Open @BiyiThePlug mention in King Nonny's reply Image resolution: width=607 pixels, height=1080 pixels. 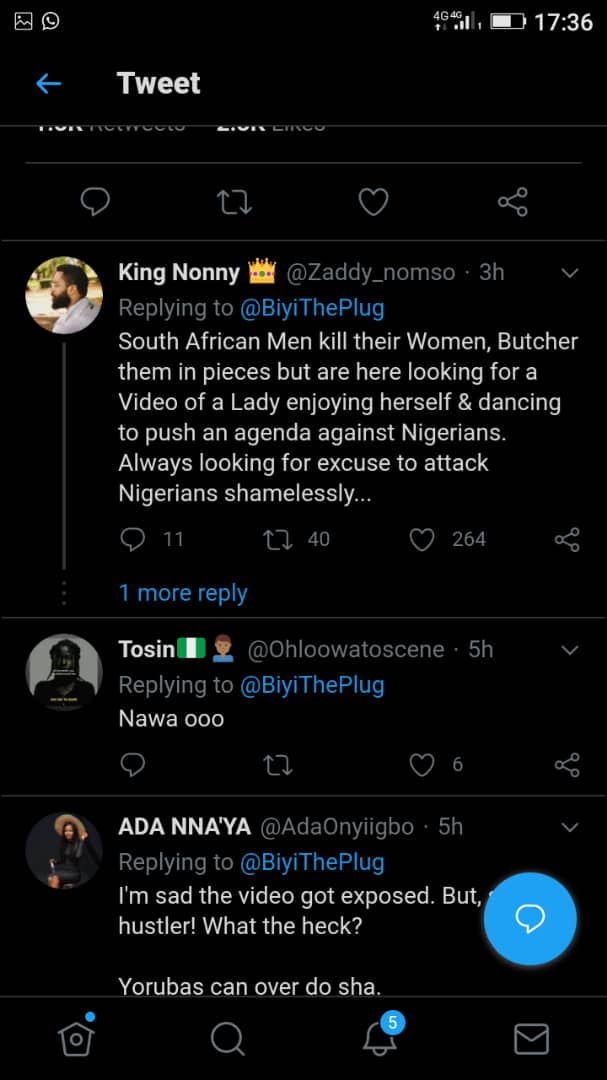tap(312, 308)
